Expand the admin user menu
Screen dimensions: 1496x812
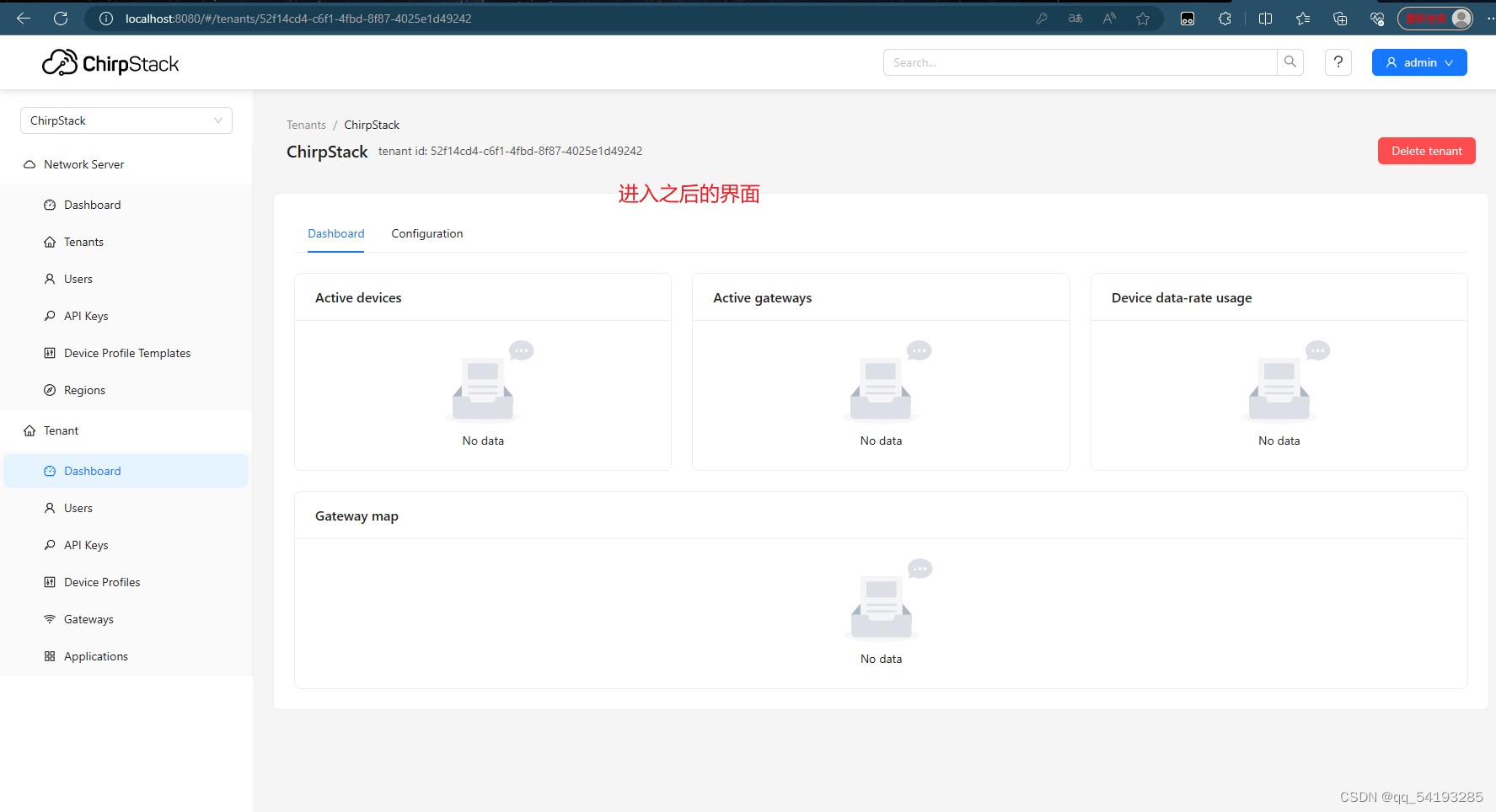[x=1418, y=62]
